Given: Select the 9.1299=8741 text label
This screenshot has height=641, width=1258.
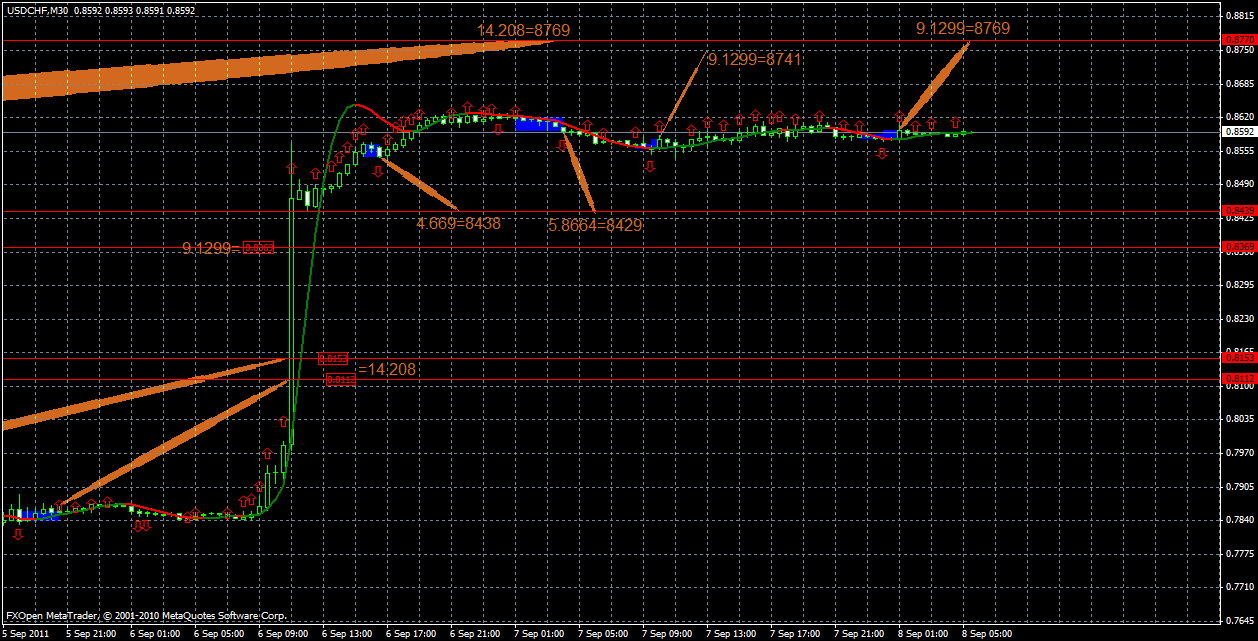Looking at the screenshot, I should 762,62.
